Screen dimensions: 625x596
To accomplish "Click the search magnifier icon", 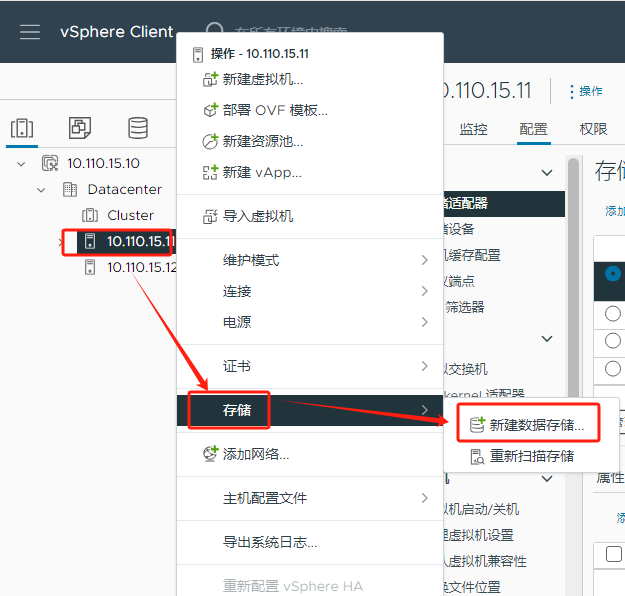I will pos(214,28).
